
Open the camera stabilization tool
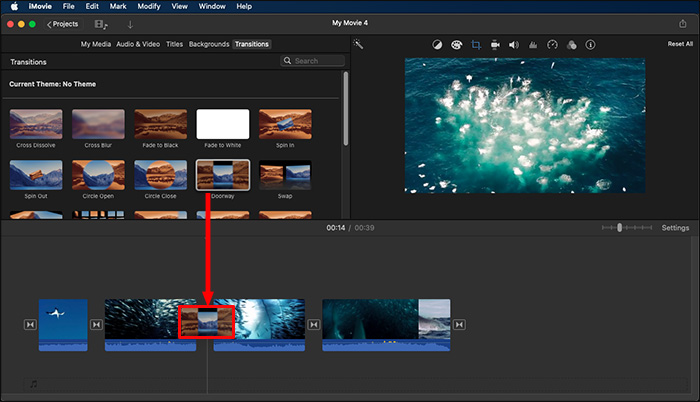click(495, 45)
